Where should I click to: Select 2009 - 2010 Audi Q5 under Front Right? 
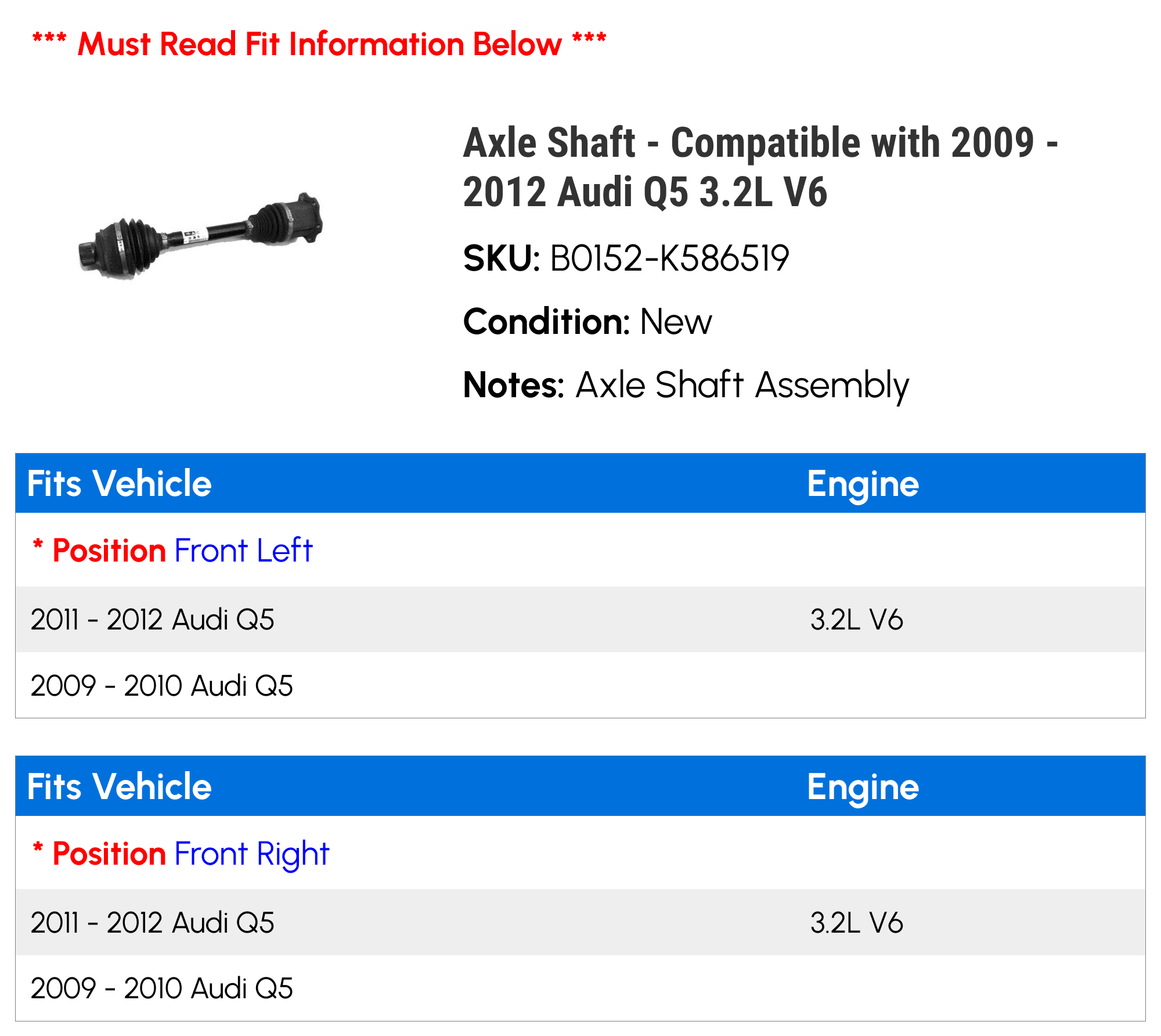(x=161, y=988)
